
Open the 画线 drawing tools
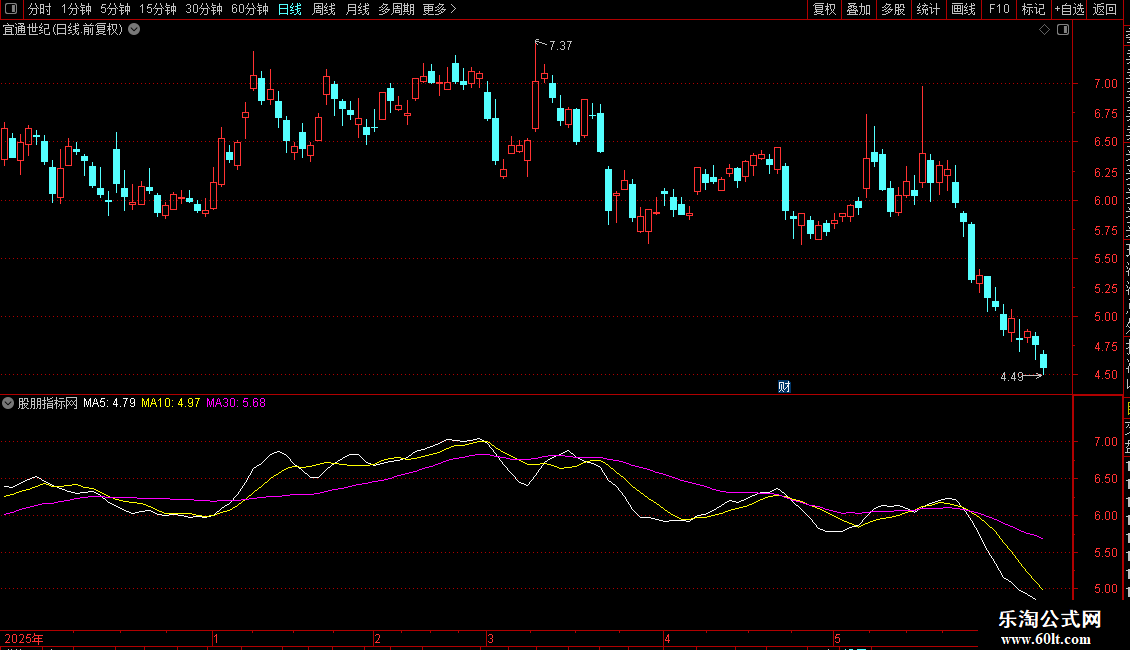click(964, 9)
